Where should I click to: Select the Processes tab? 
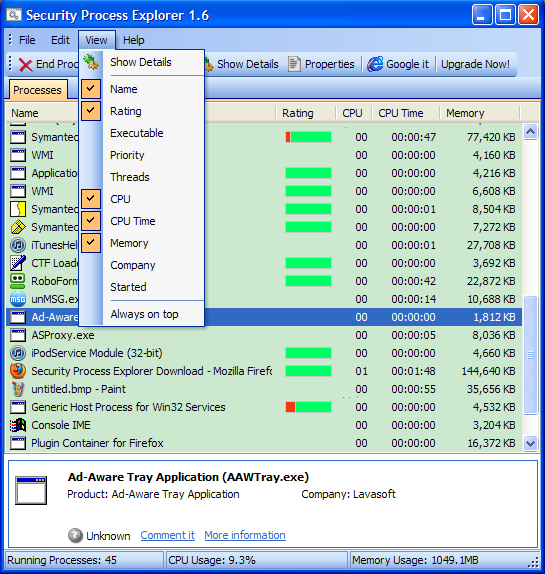tap(37, 90)
